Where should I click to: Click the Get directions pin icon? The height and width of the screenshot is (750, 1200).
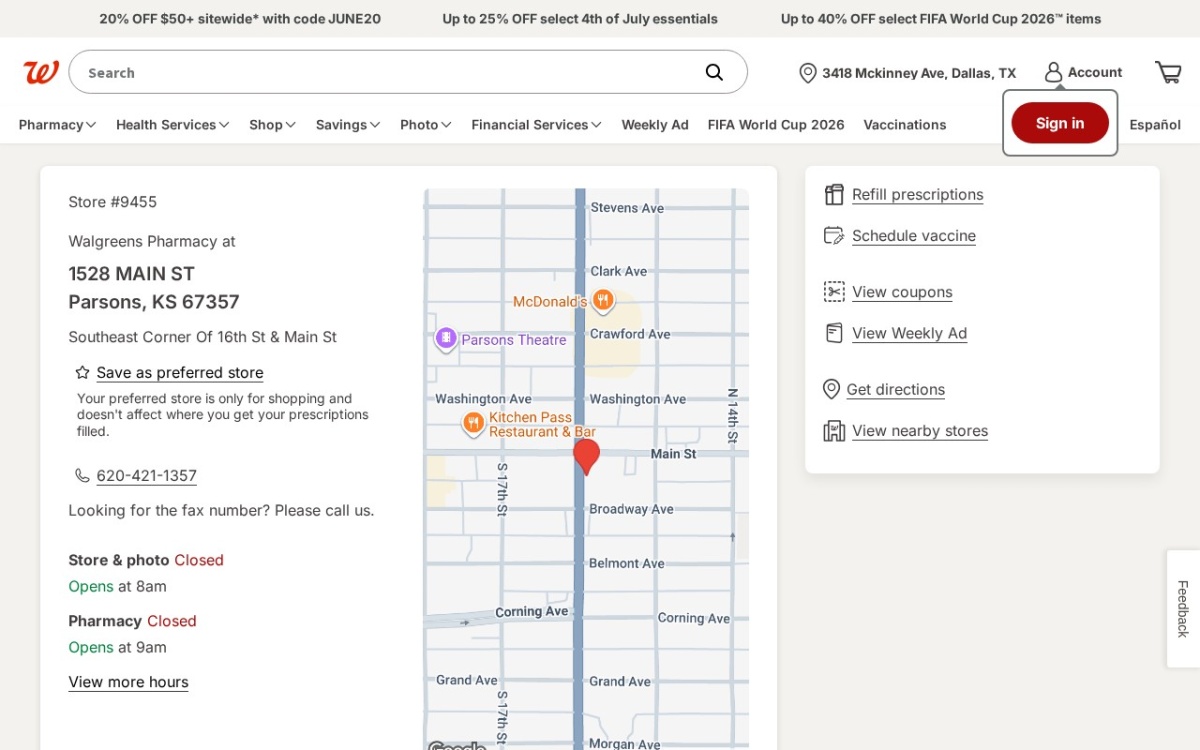(x=831, y=389)
